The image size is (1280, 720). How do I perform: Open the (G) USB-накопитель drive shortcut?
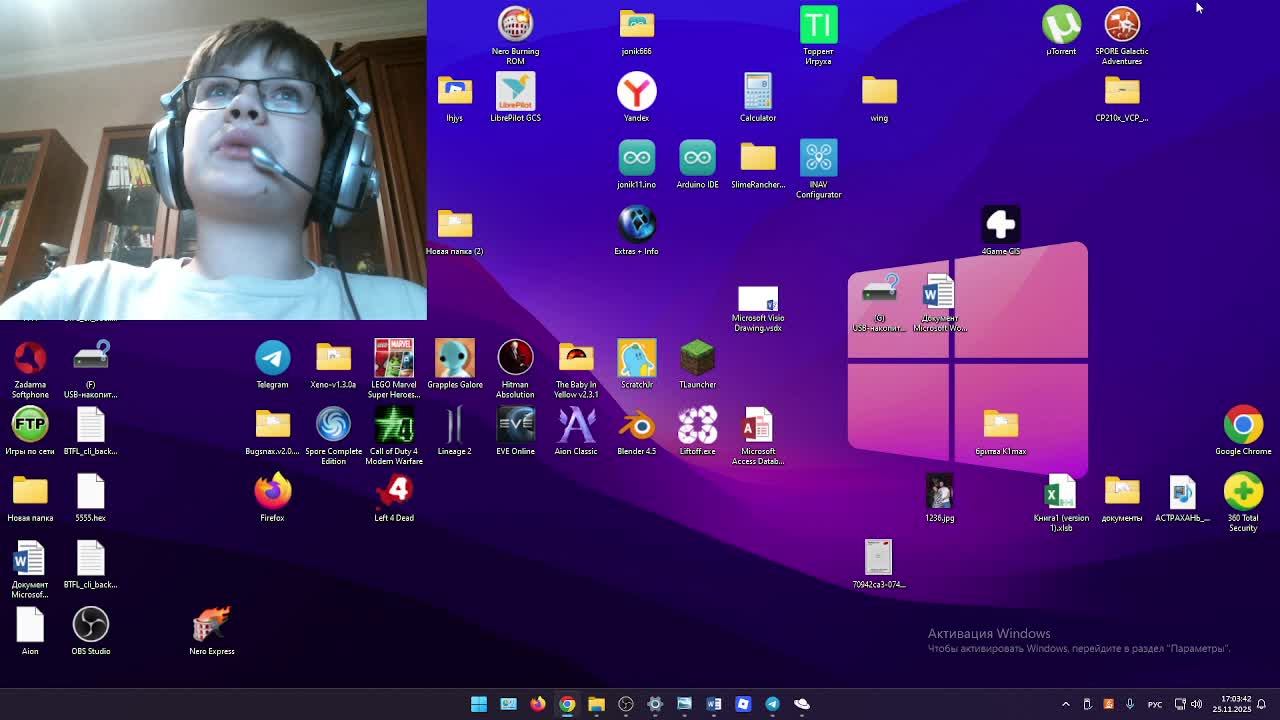pos(879,291)
